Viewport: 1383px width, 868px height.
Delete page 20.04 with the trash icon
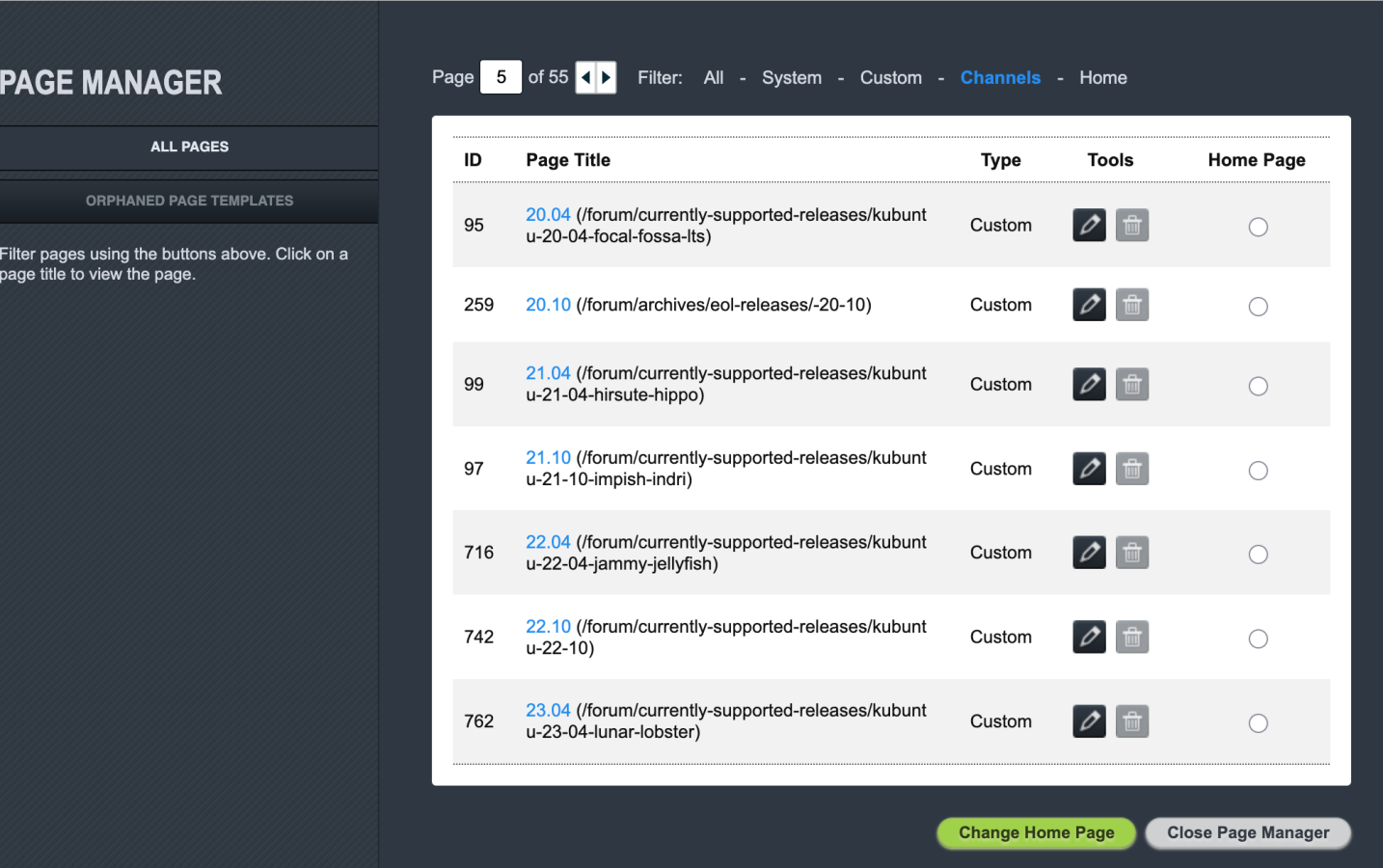[1132, 225]
